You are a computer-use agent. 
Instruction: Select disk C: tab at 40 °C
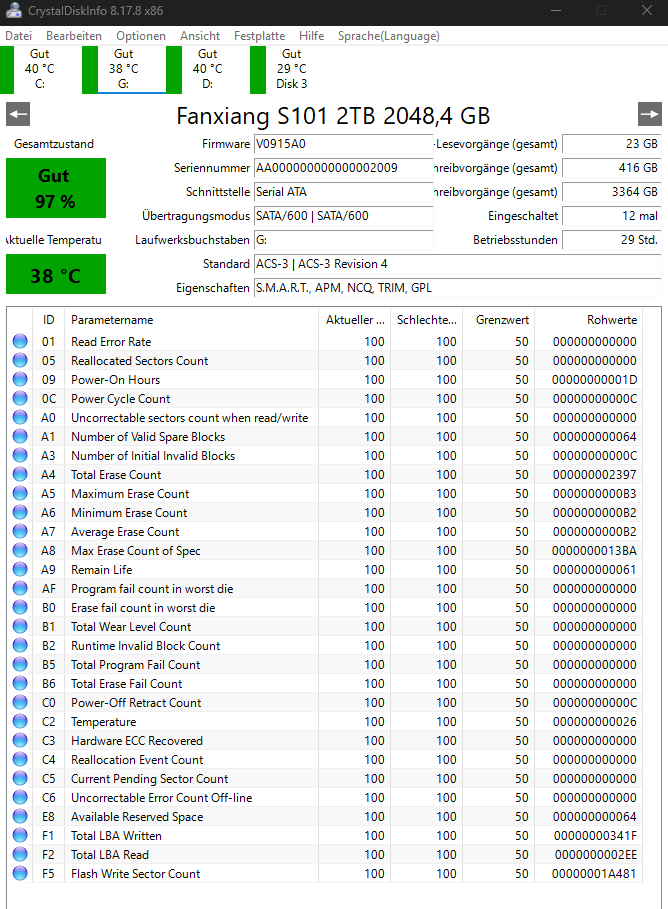pos(39,69)
